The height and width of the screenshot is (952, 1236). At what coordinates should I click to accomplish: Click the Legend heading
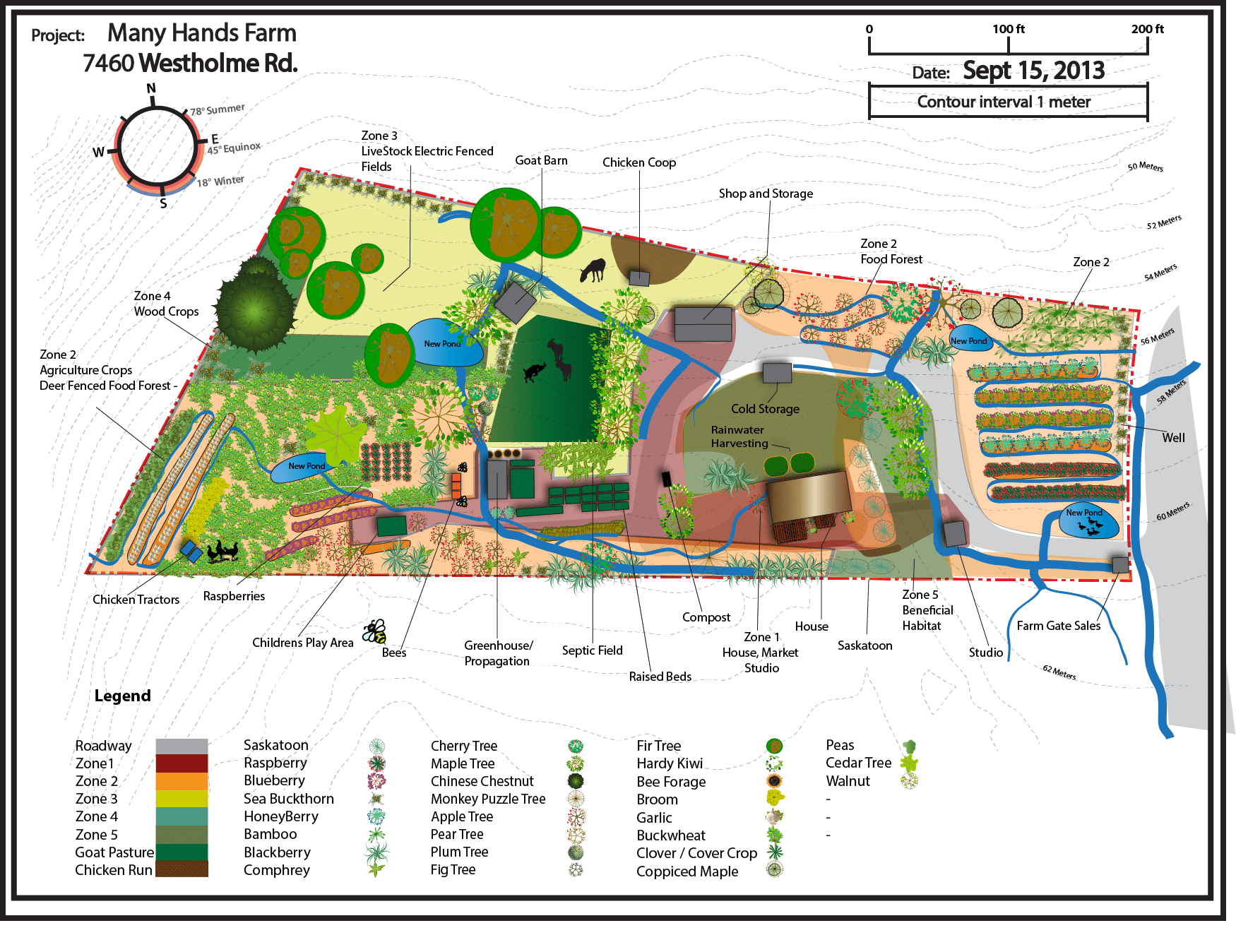click(x=123, y=696)
